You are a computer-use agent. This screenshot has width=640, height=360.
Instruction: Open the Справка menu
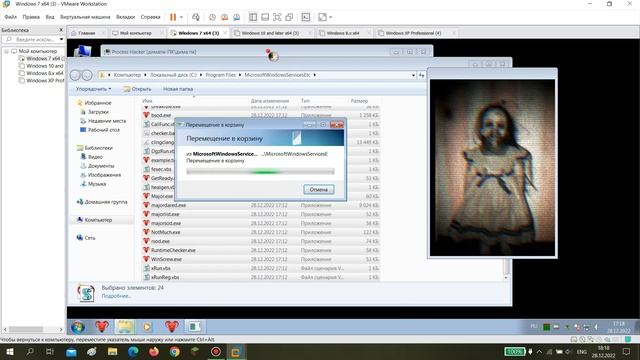[x=150, y=17]
